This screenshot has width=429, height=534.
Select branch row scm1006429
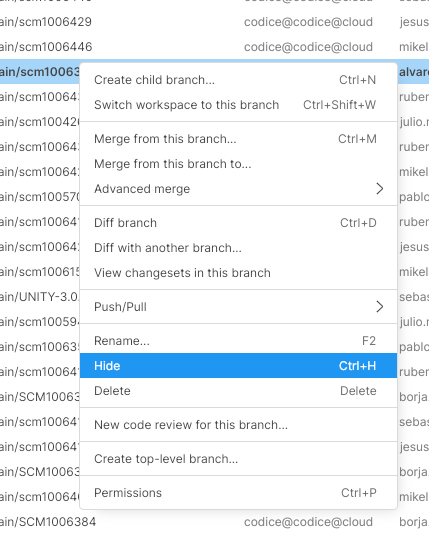(214, 22)
